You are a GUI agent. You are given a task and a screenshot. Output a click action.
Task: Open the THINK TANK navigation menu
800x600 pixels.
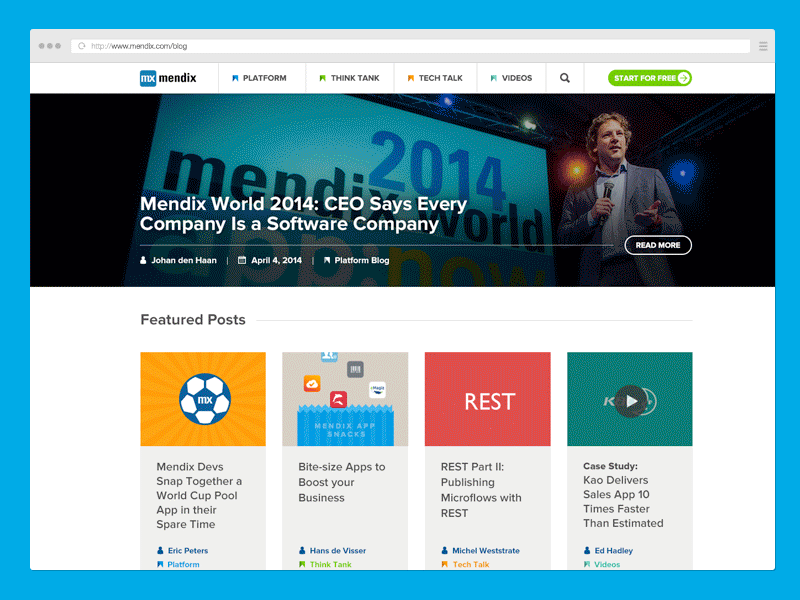[348, 77]
